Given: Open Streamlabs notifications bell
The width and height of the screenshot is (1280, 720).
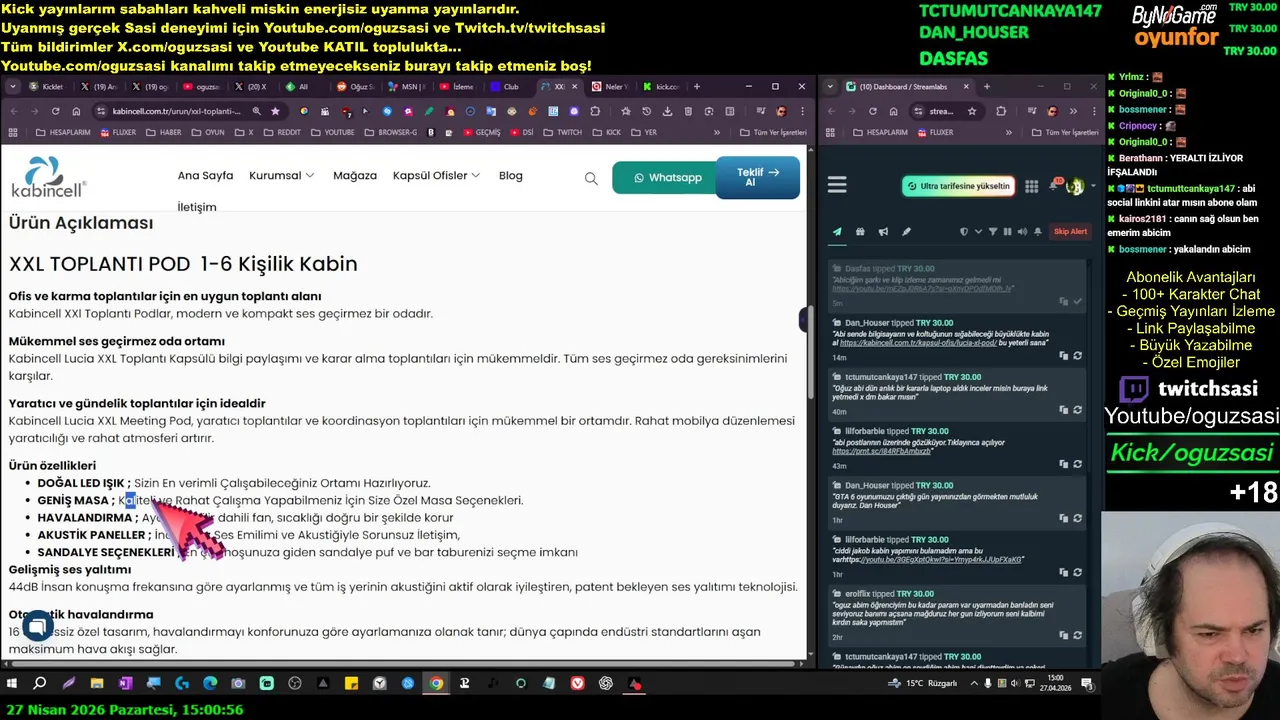Looking at the screenshot, I should (x=1054, y=185).
